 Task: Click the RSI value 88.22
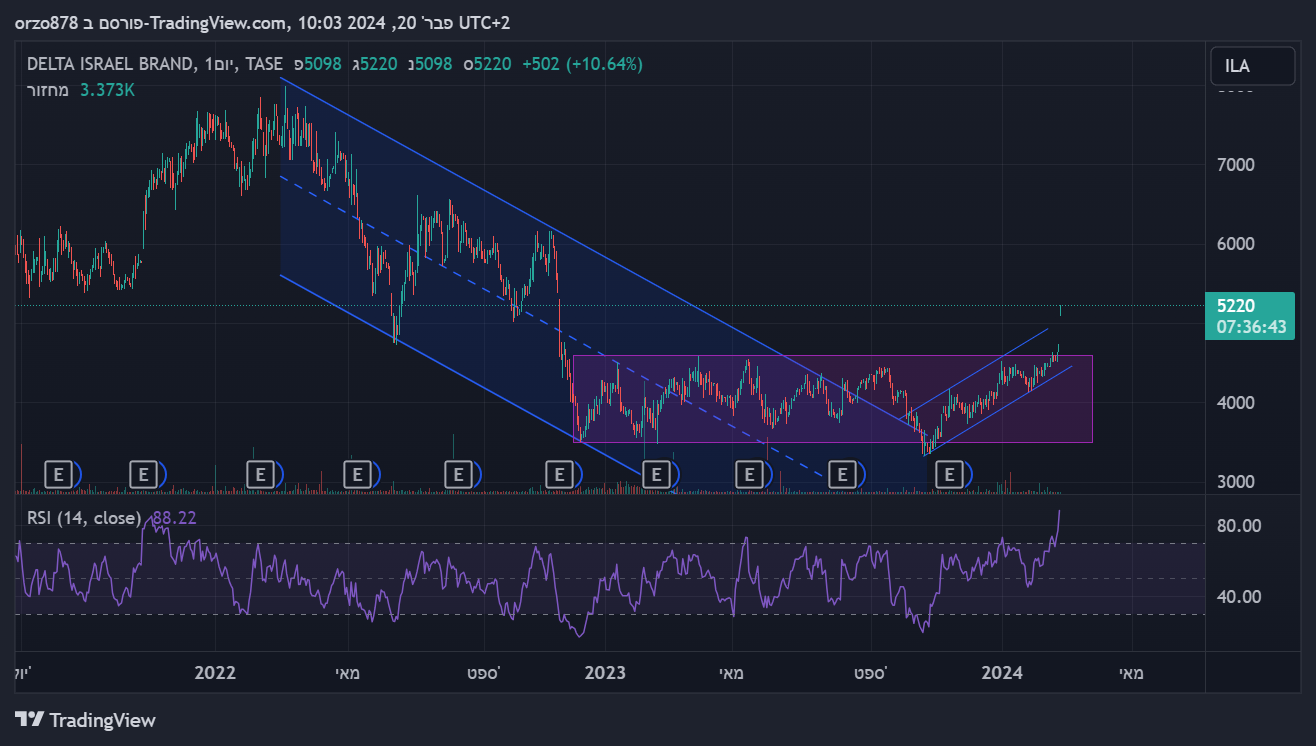pos(174,518)
